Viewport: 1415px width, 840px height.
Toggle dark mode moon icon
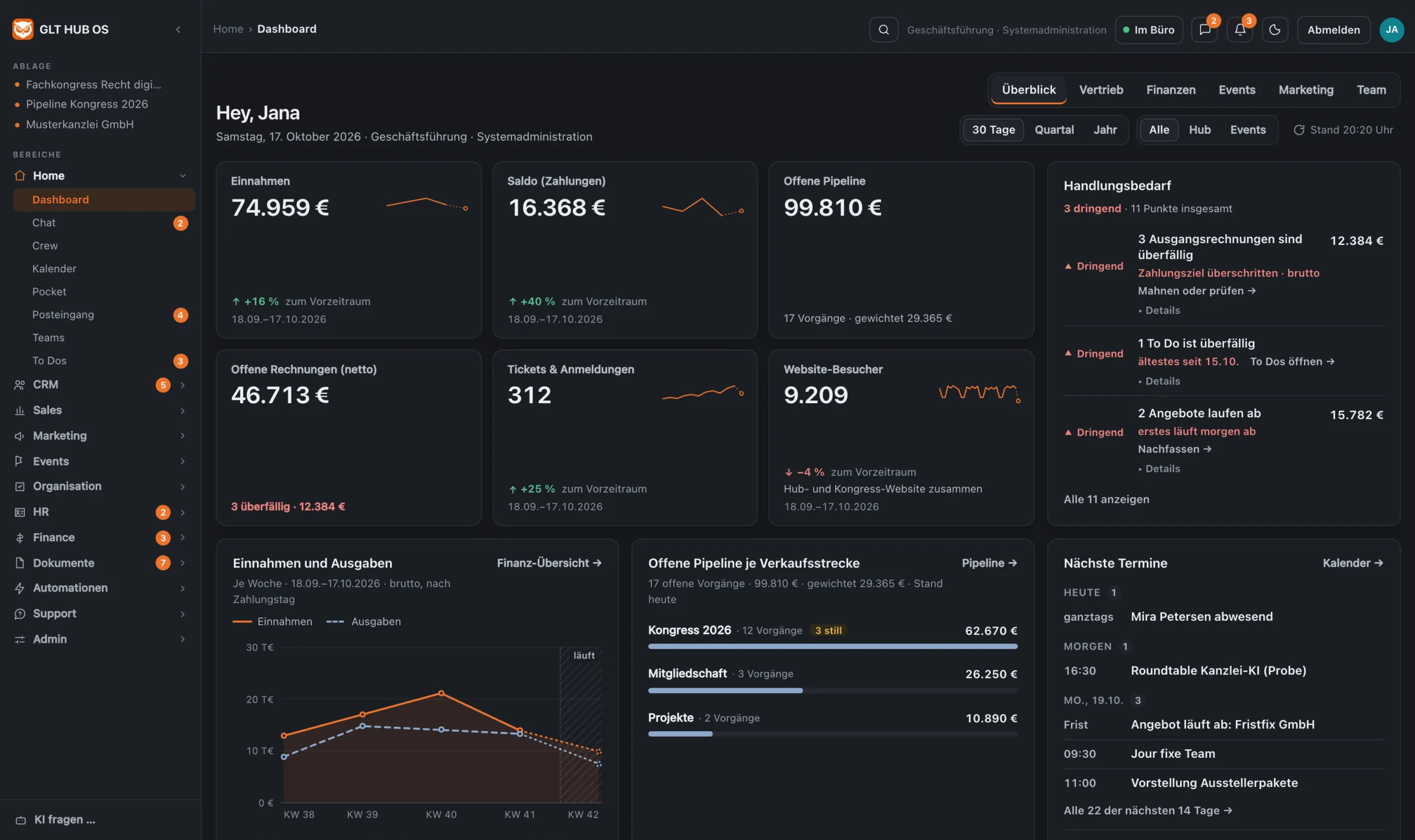pos(1275,29)
